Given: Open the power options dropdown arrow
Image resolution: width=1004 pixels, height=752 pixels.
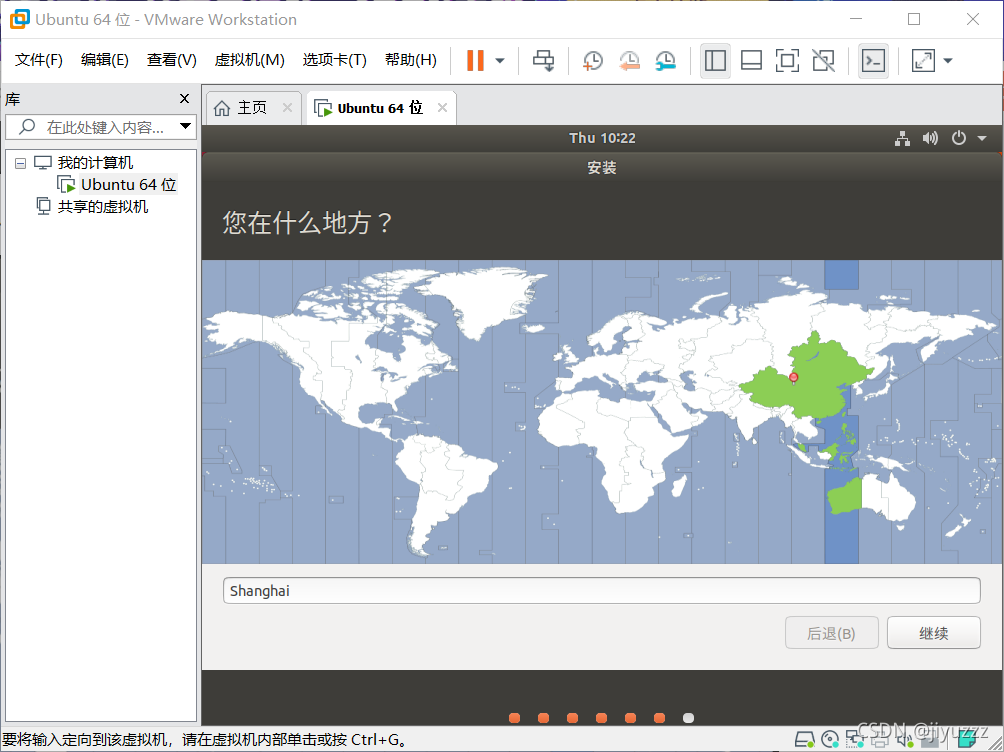Looking at the screenshot, I should pos(500,61).
